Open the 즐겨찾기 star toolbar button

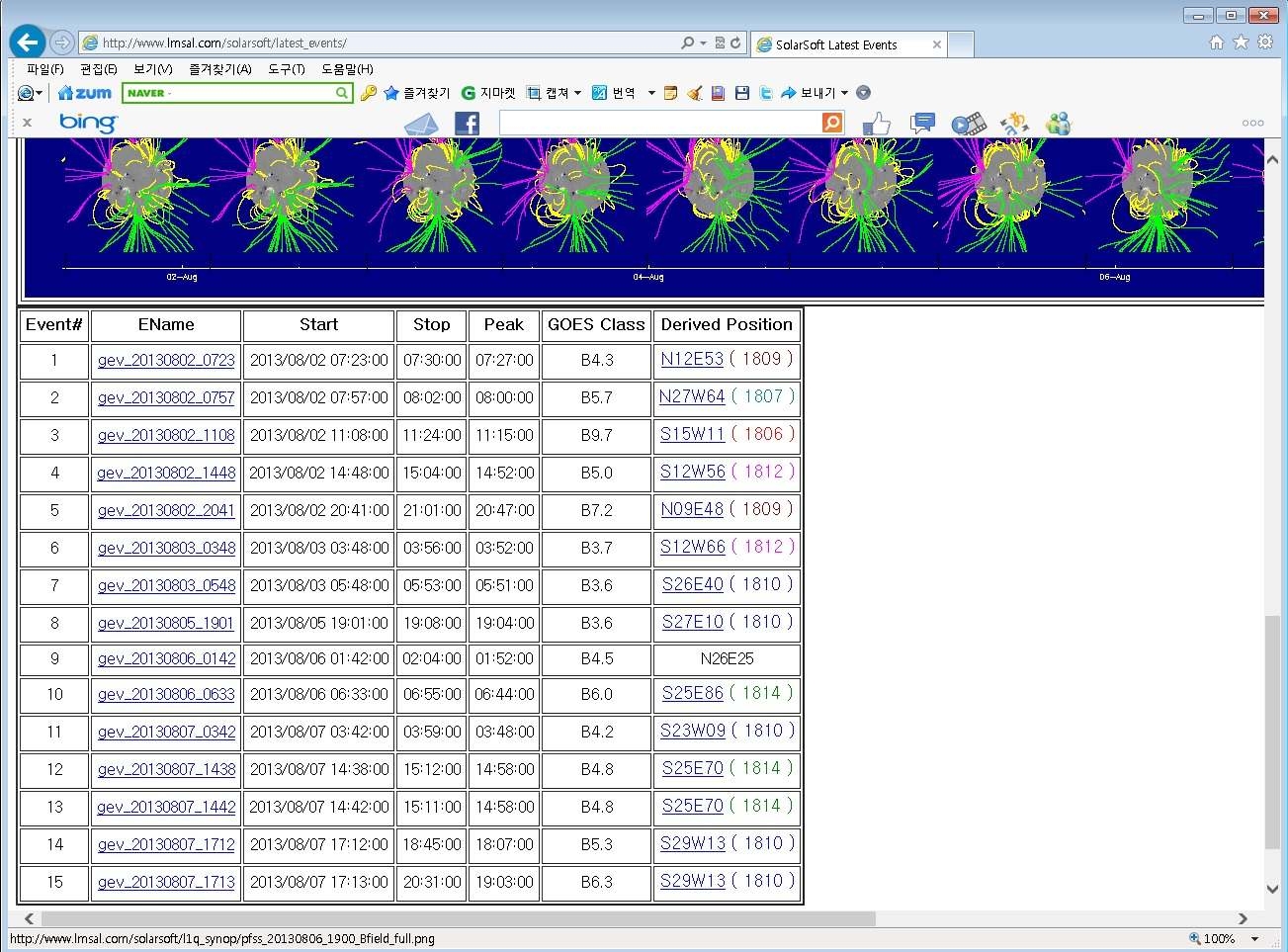pos(416,93)
